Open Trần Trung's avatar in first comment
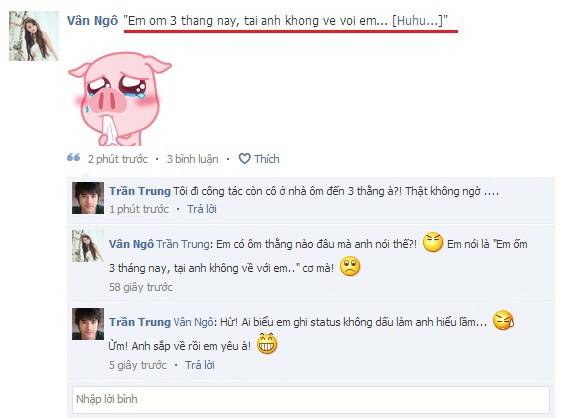 [x=88, y=198]
